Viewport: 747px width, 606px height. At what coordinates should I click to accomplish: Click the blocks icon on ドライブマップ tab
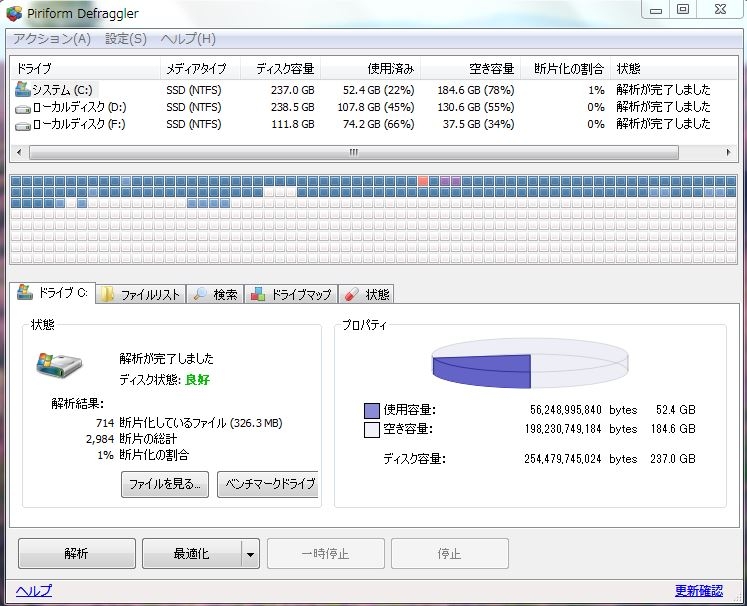pos(258,294)
